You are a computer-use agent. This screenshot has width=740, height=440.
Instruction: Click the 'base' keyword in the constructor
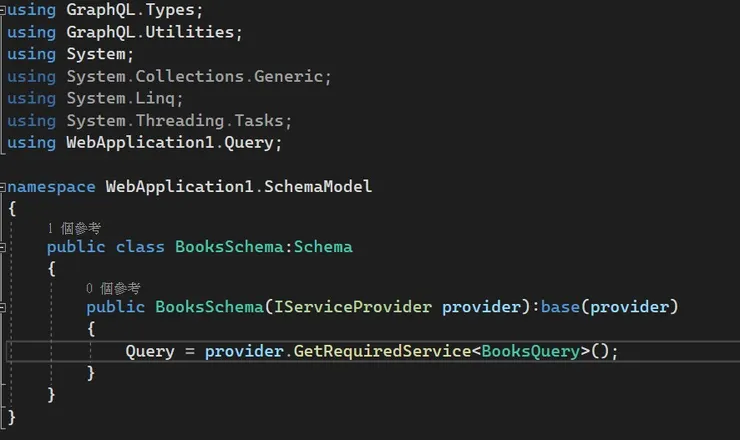tap(560, 307)
